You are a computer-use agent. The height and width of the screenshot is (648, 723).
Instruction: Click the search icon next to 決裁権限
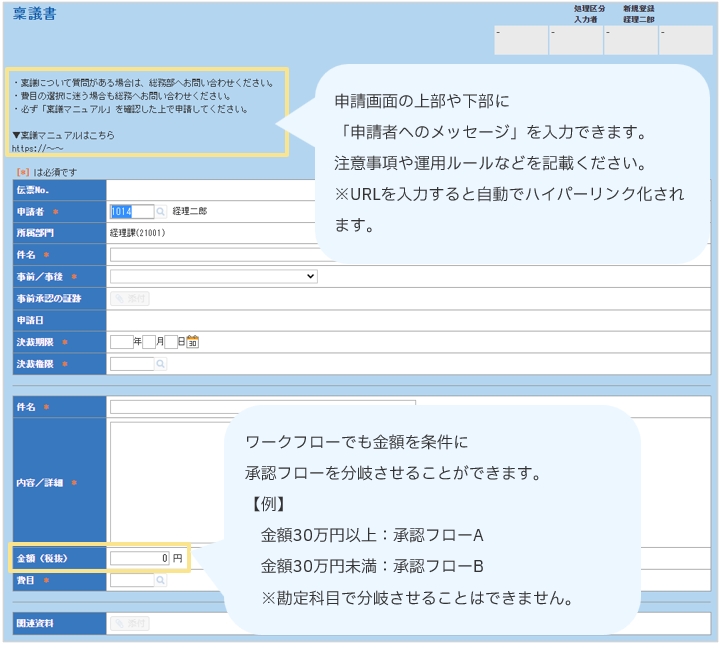coord(161,364)
